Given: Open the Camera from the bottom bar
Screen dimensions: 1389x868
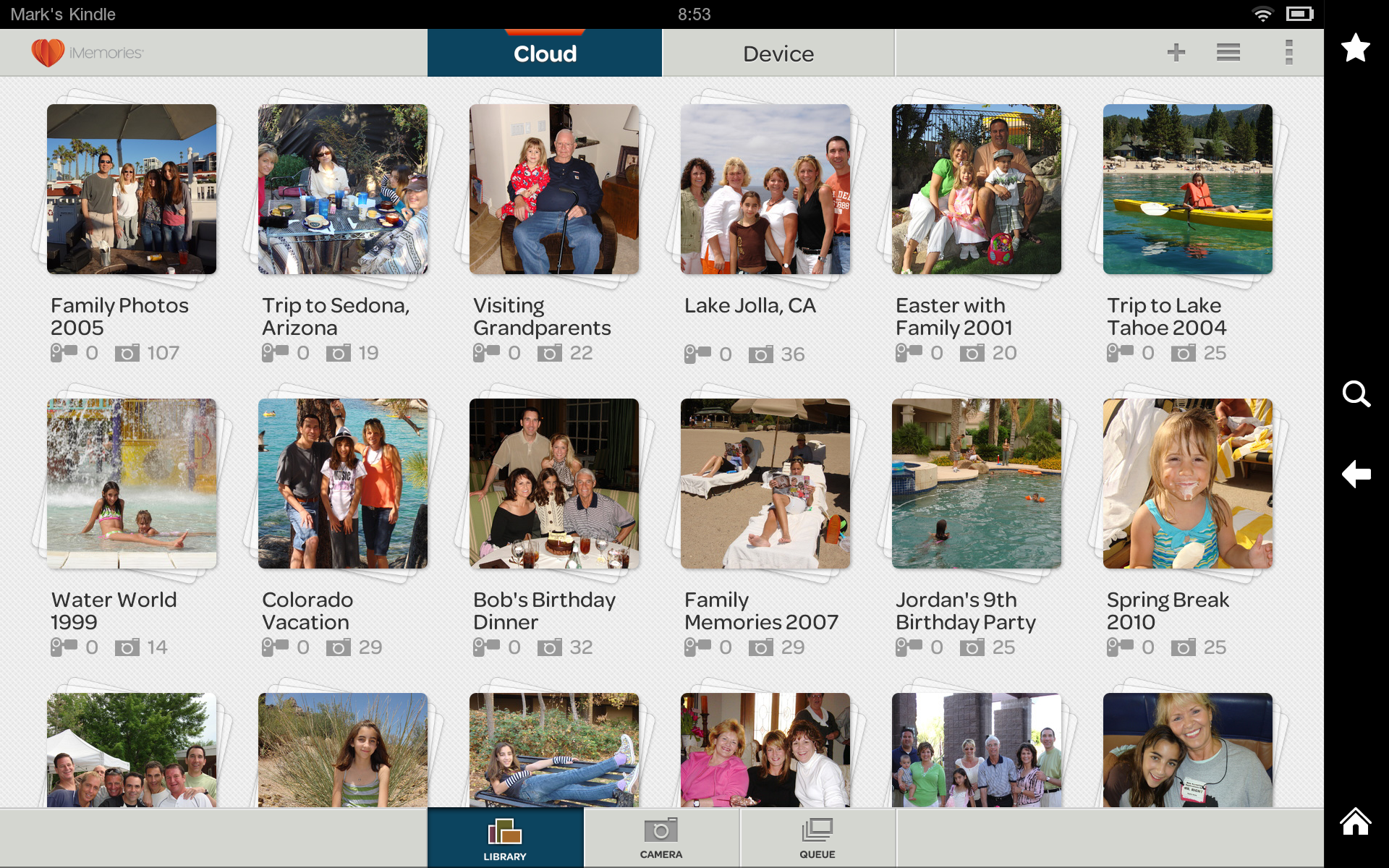Looking at the screenshot, I should pyautogui.click(x=660, y=837).
